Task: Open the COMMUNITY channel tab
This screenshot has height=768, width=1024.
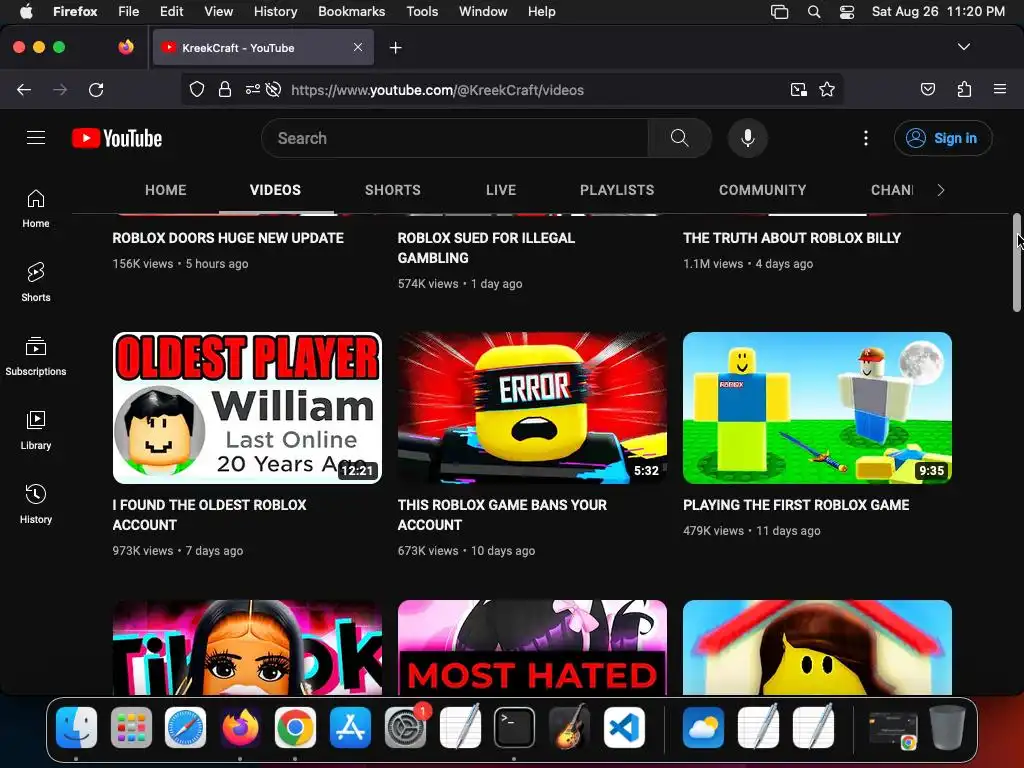Action: pos(762,190)
